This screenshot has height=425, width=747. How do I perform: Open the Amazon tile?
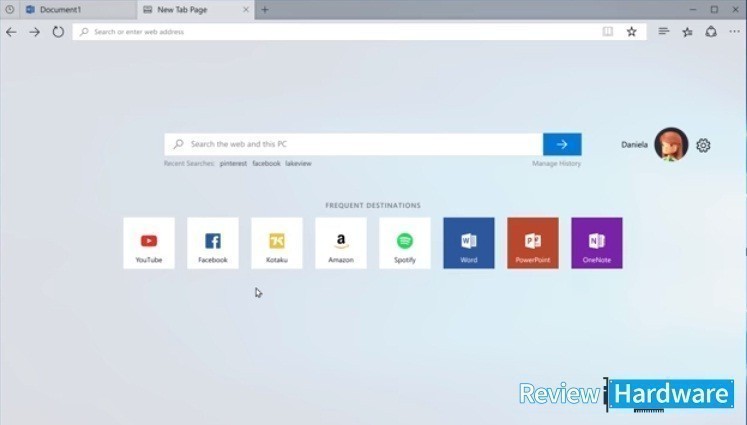tap(341, 243)
